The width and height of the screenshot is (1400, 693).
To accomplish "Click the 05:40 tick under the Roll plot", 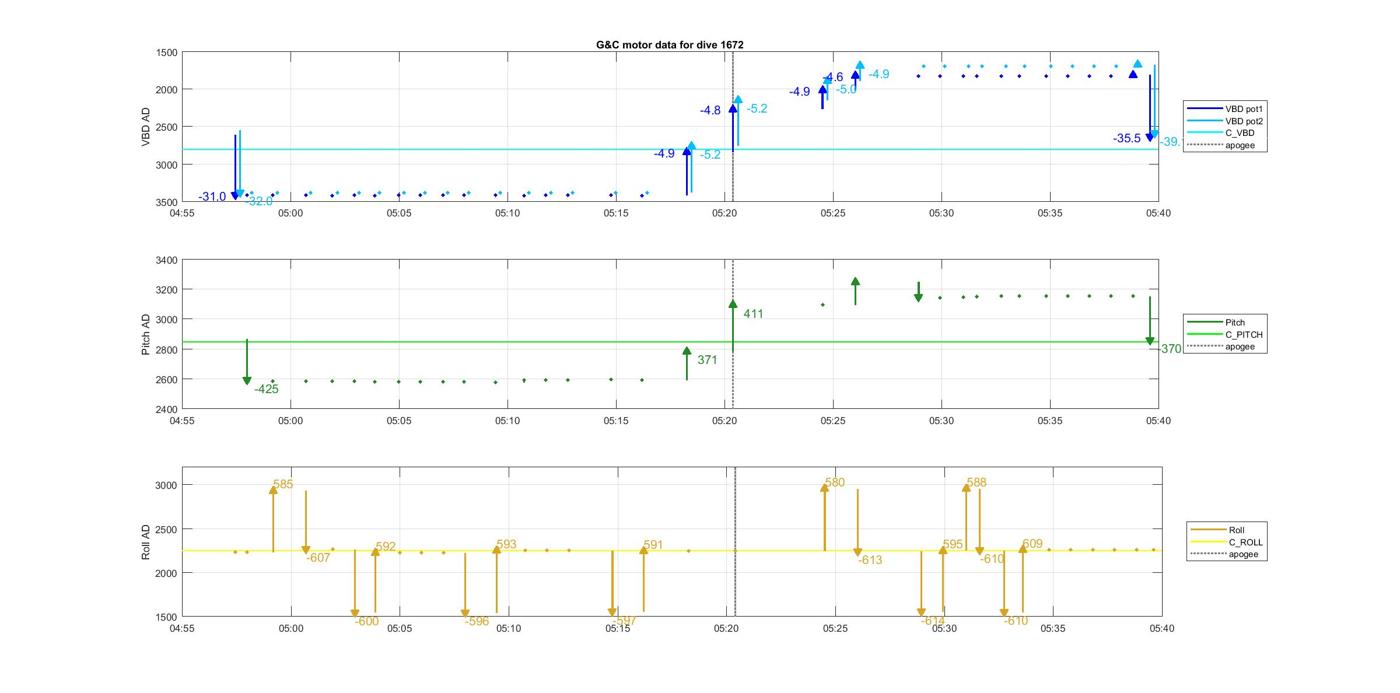I will coord(1161,629).
